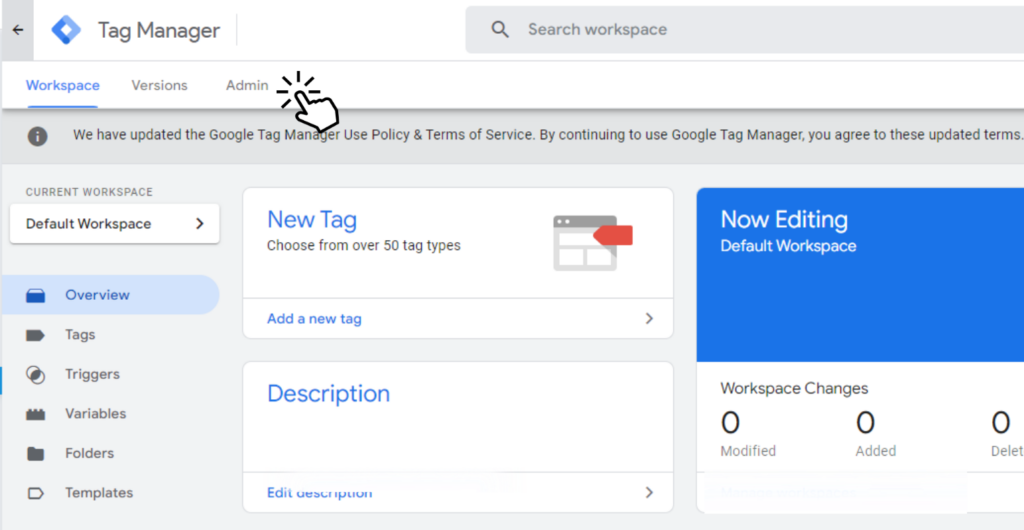
Task: Click 'Choose from over 50 tag types'
Action: (x=364, y=246)
